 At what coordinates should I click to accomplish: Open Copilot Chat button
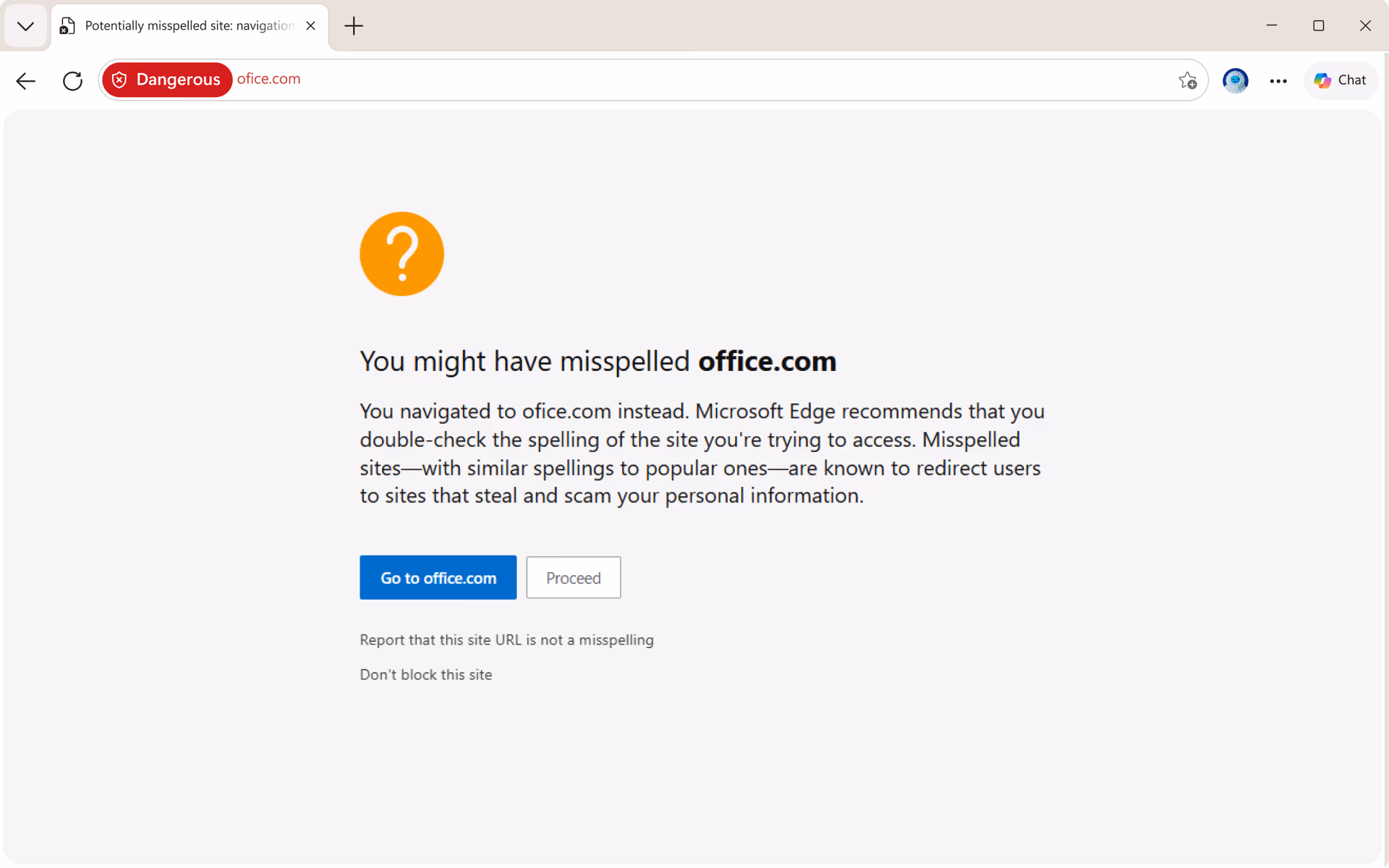click(1341, 80)
